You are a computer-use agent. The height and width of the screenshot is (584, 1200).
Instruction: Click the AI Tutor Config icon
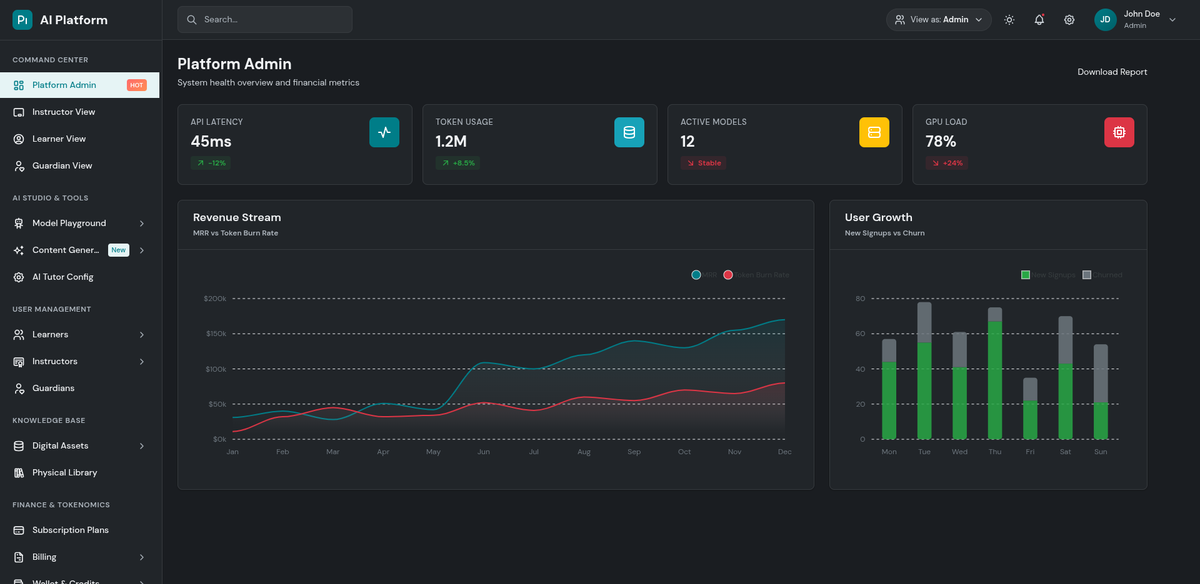[x=21, y=276]
